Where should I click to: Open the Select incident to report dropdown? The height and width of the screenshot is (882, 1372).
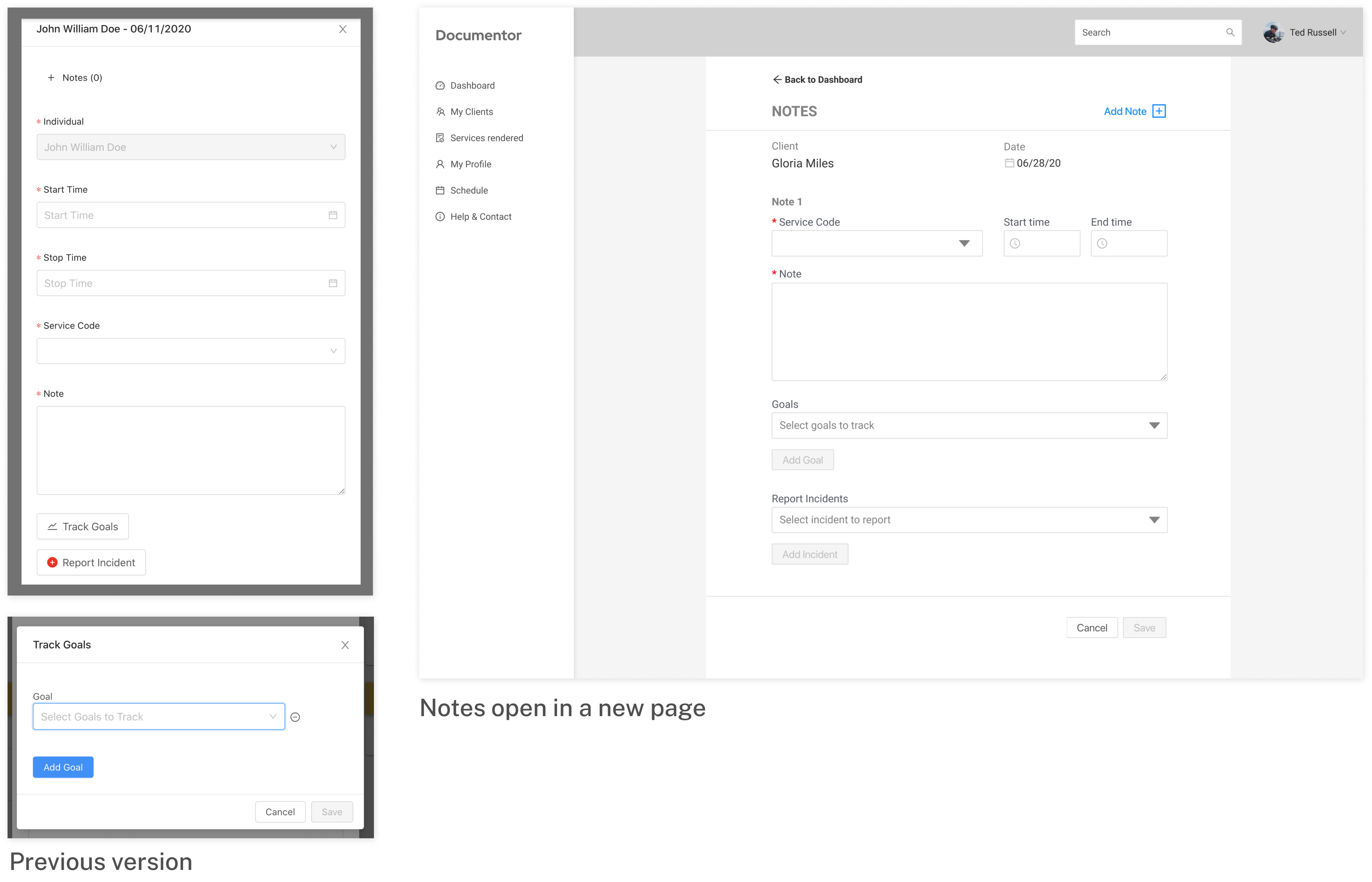click(x=969, y=520)
